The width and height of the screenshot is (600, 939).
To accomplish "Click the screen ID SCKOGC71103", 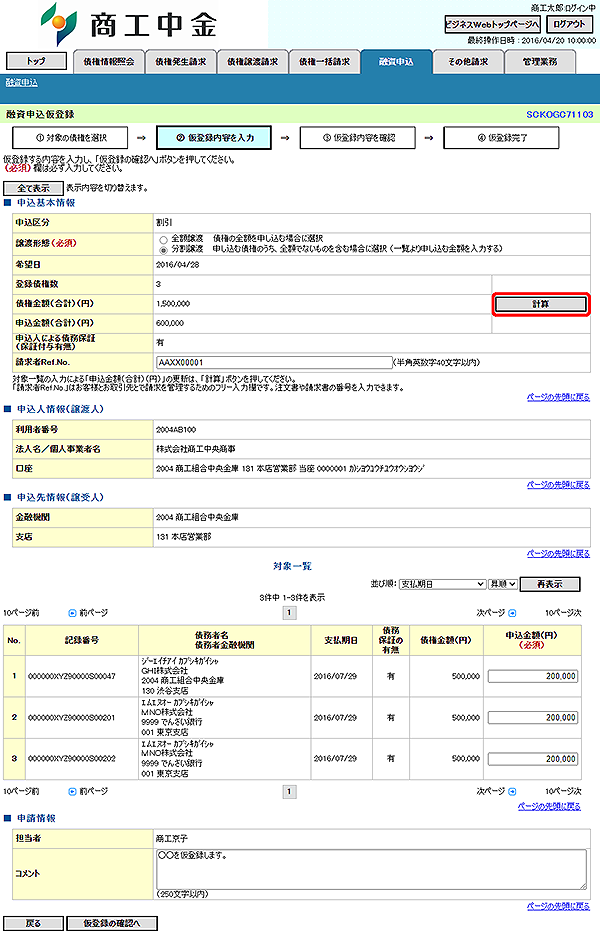I will [x=560, y=114].
